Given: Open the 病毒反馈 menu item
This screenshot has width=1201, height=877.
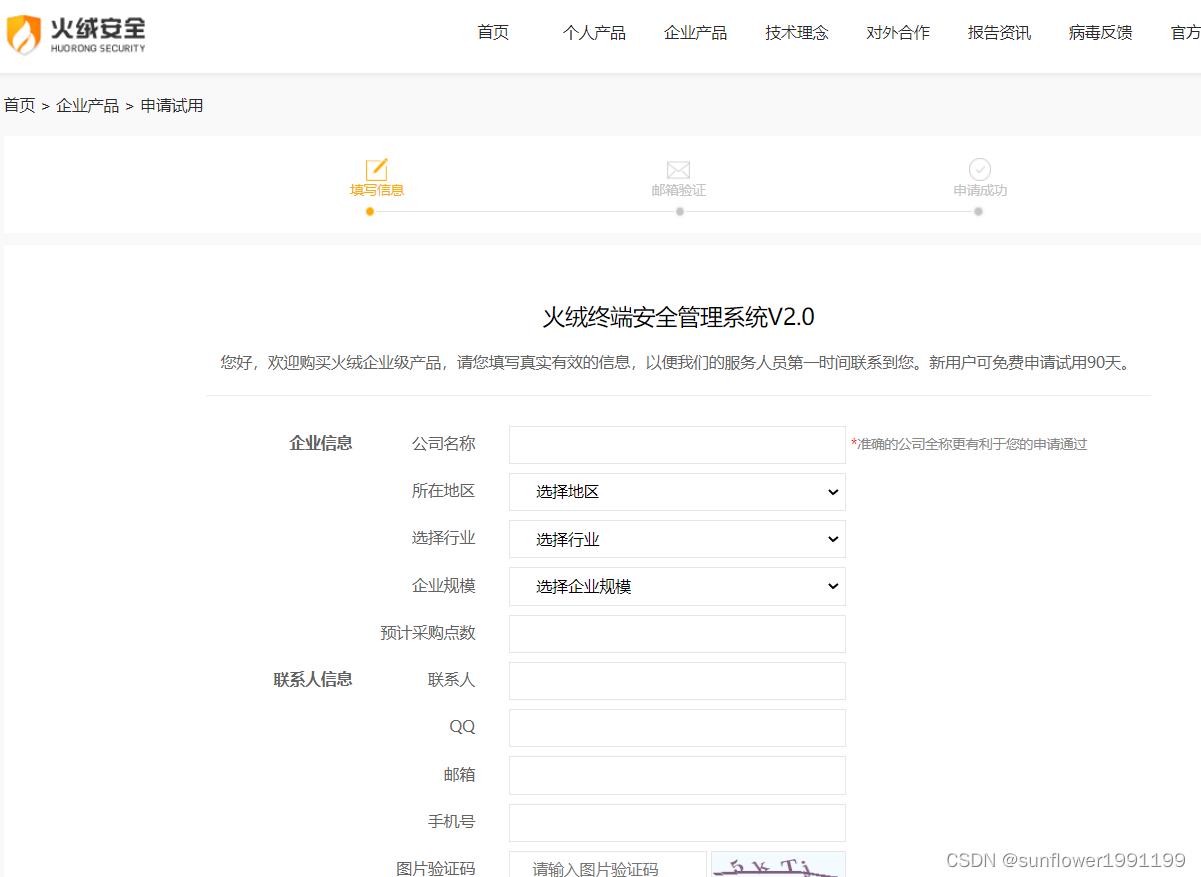Looking at the screenshot, I should tap(1100, 33).
